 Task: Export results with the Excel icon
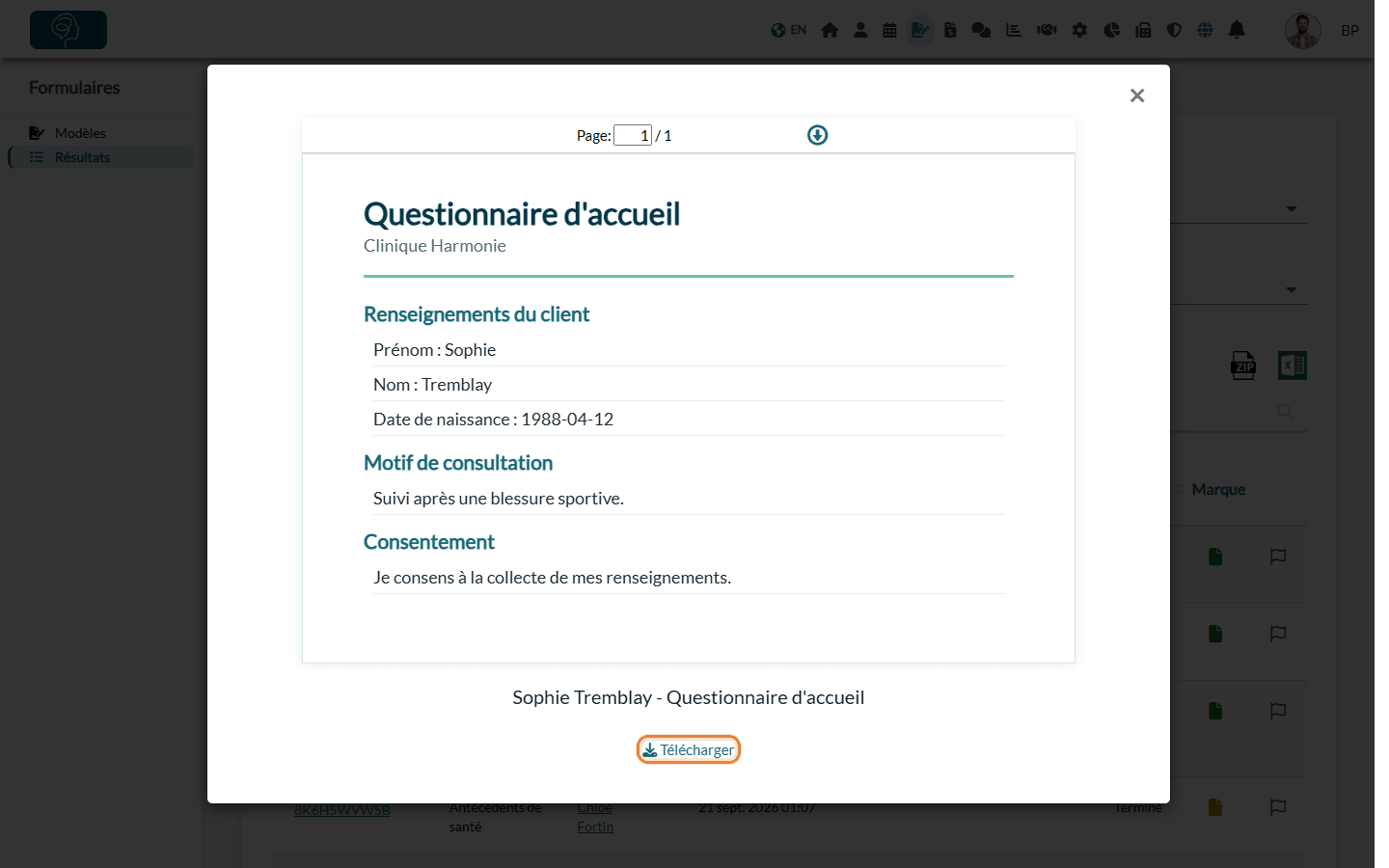[x=1293, y=366]
